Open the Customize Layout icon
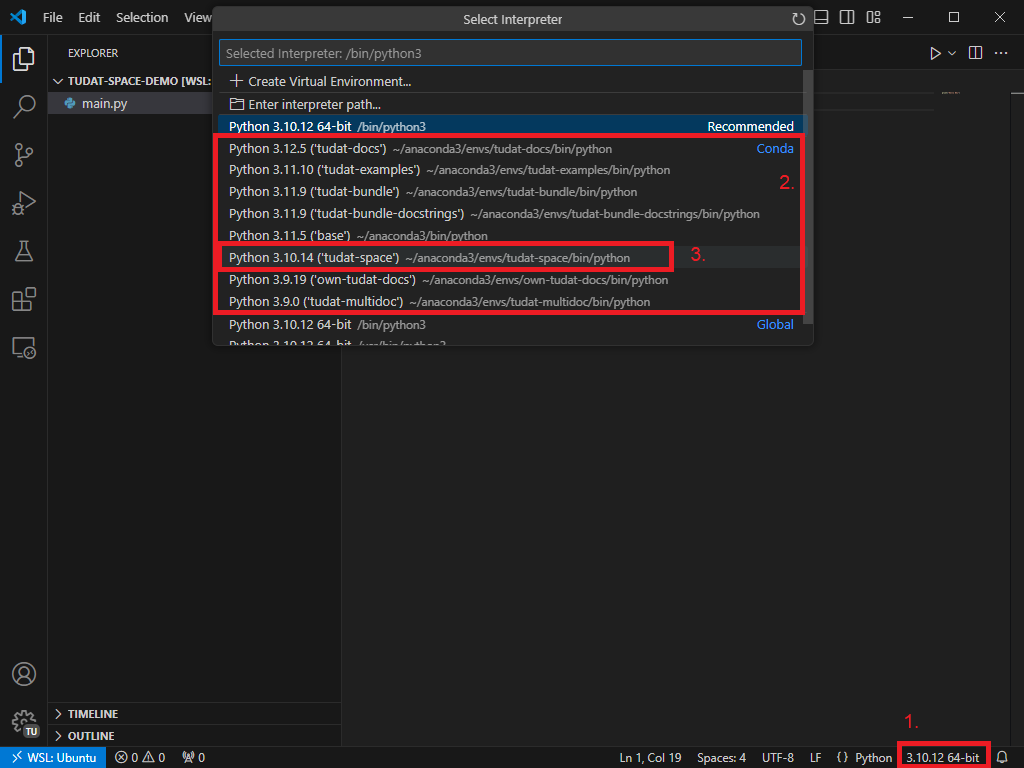1024x768 pixels. tap(873, 18)
